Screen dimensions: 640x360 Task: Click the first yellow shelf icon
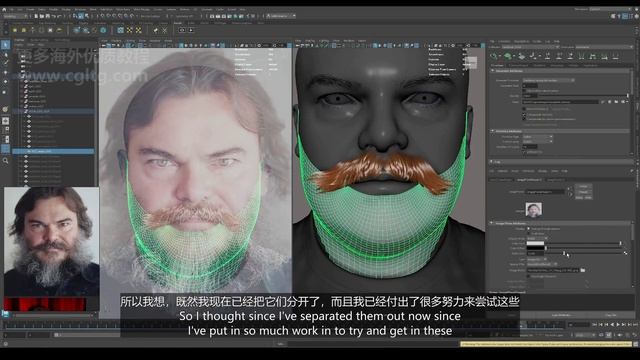click(15, 30)
